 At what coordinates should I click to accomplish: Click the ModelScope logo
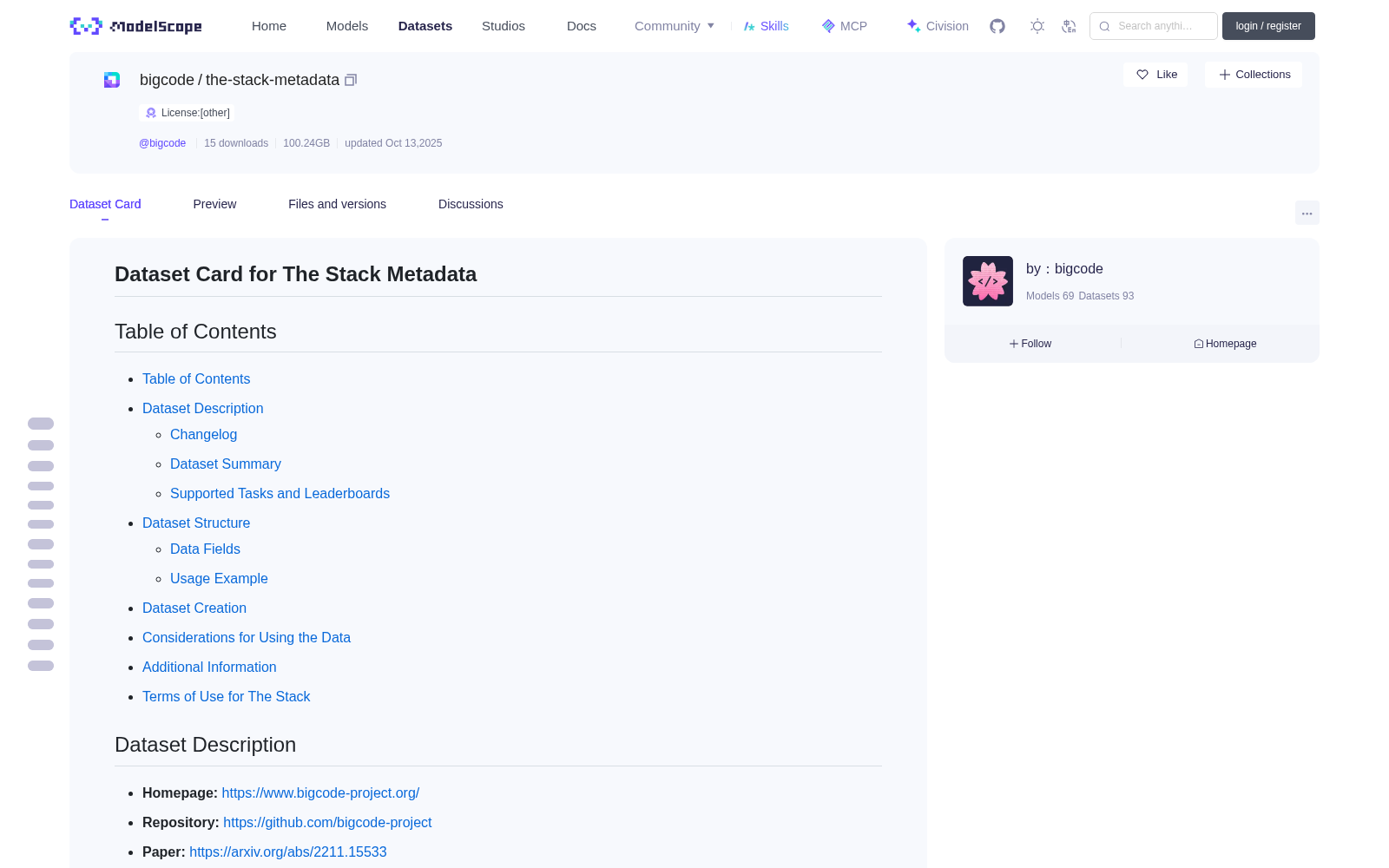coord(136,26)
